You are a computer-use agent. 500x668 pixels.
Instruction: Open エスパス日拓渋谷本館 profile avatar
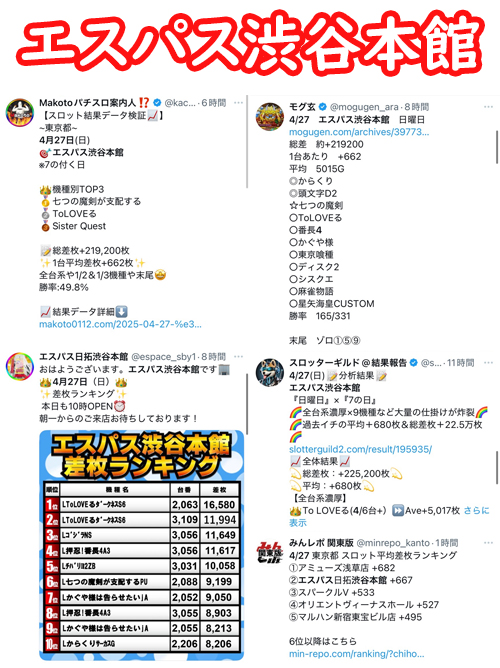pos(20,366)
